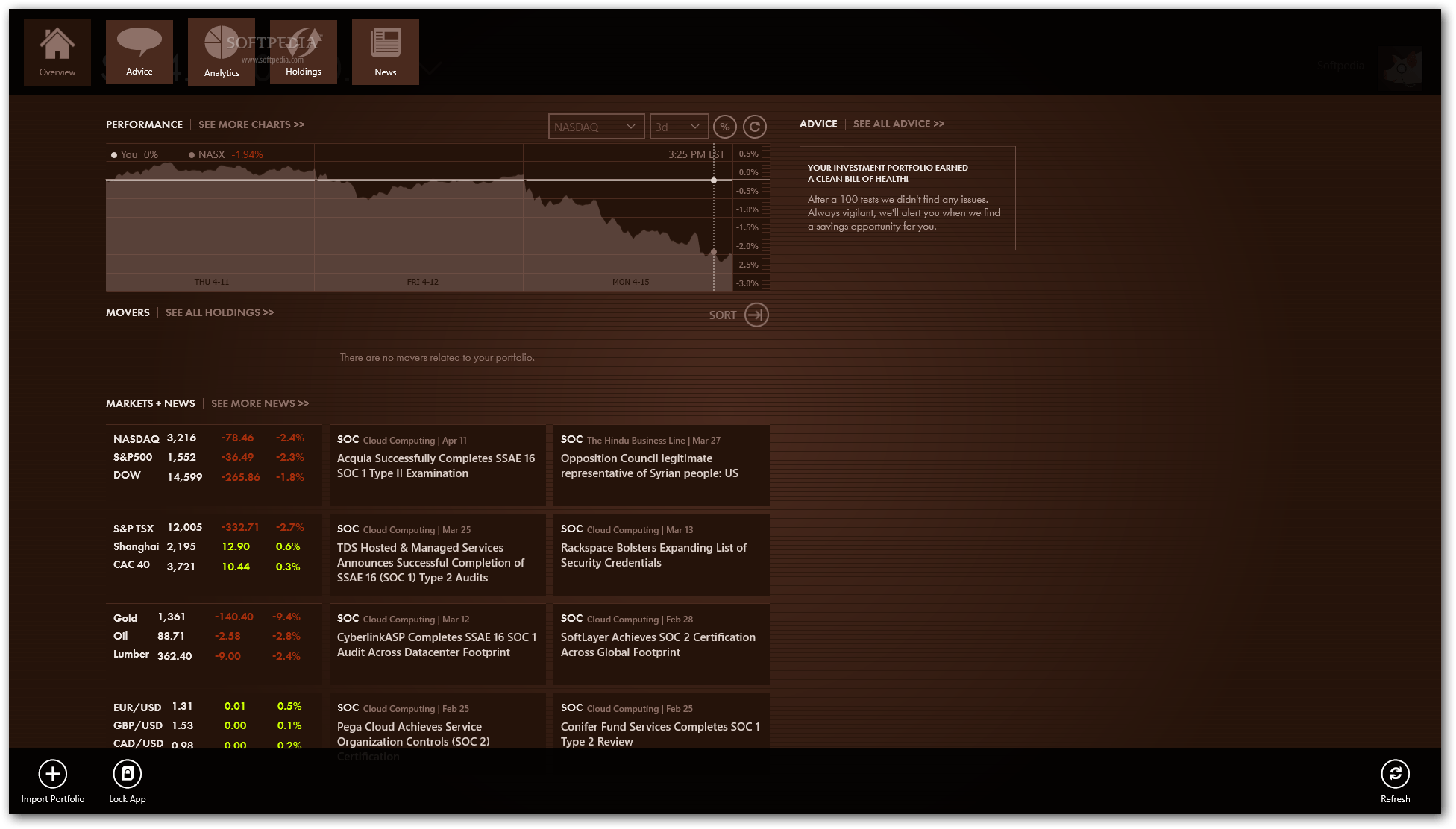The width and height of the screenshot is (1456, 829).
Task: Click the Softpedia user avatar
Action: (1400, 67)
